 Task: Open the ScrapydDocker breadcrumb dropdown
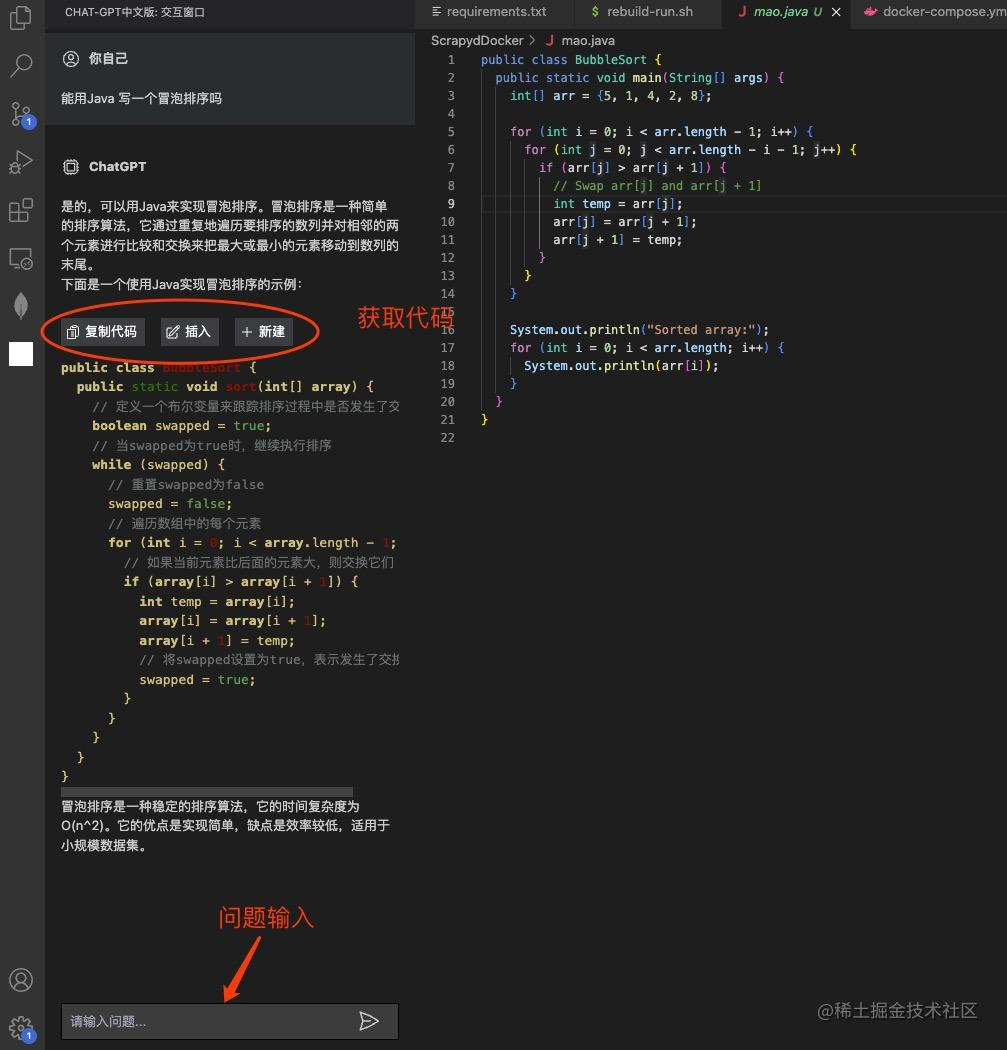coord(477,40)
